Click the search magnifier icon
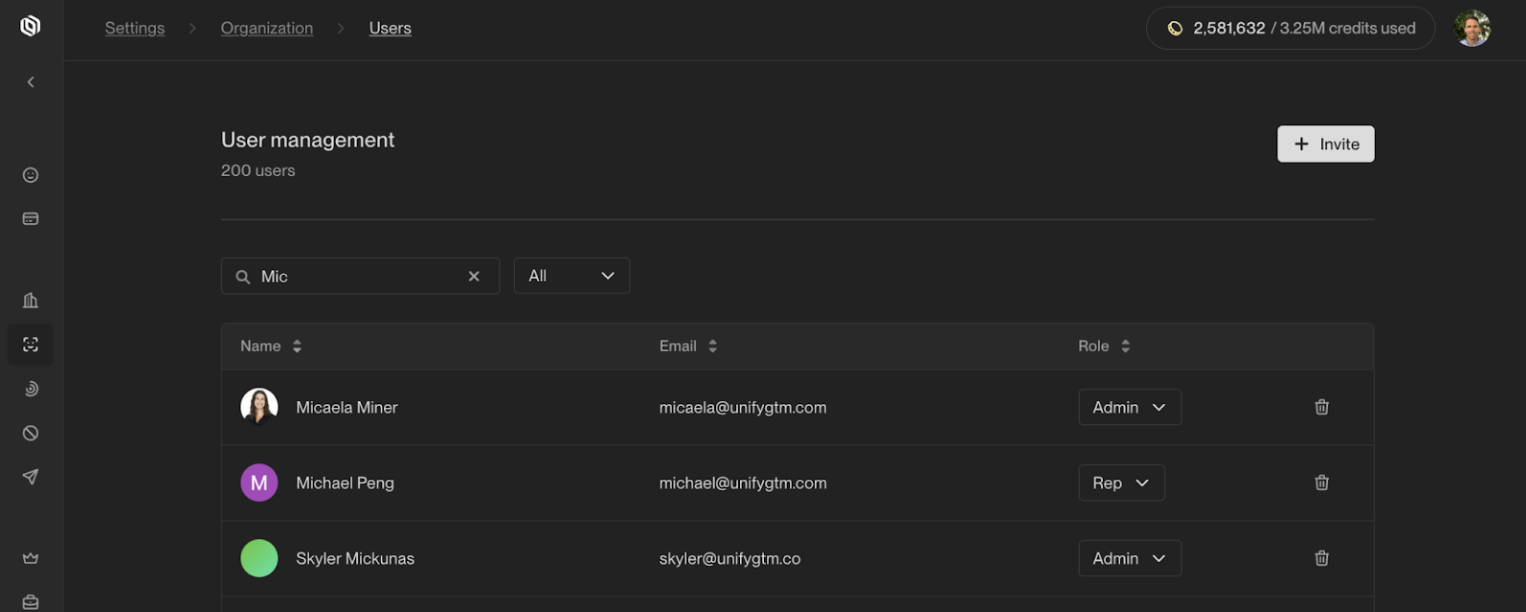This screenshot has width=1526, height=612. pyautogui.click(x=243, y=276)
